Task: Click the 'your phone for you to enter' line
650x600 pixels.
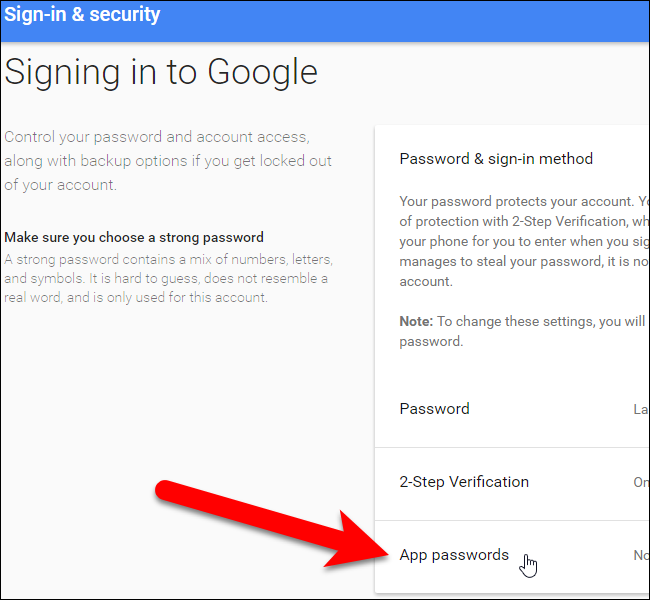Action: pyautogui.click(x=520, y=242)
